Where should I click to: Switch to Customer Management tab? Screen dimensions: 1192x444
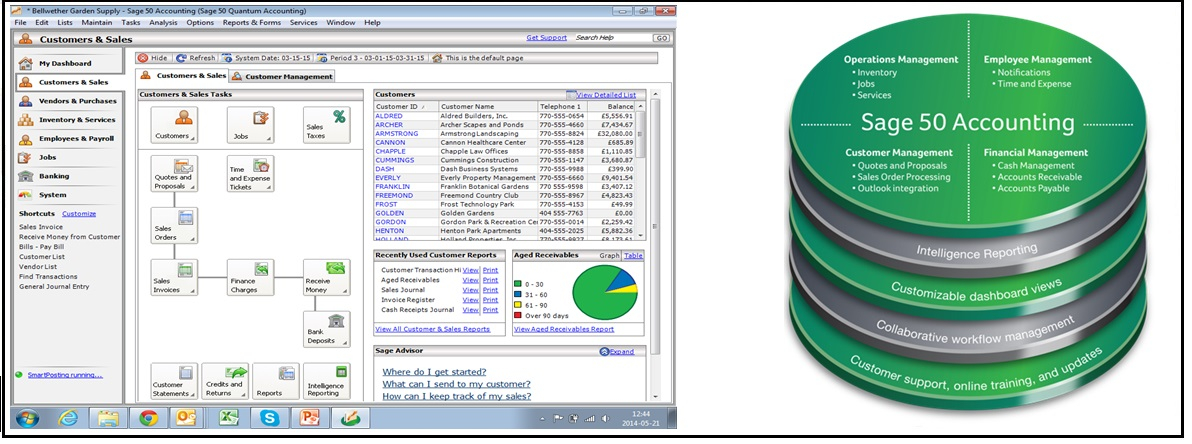tap(283, 76)
